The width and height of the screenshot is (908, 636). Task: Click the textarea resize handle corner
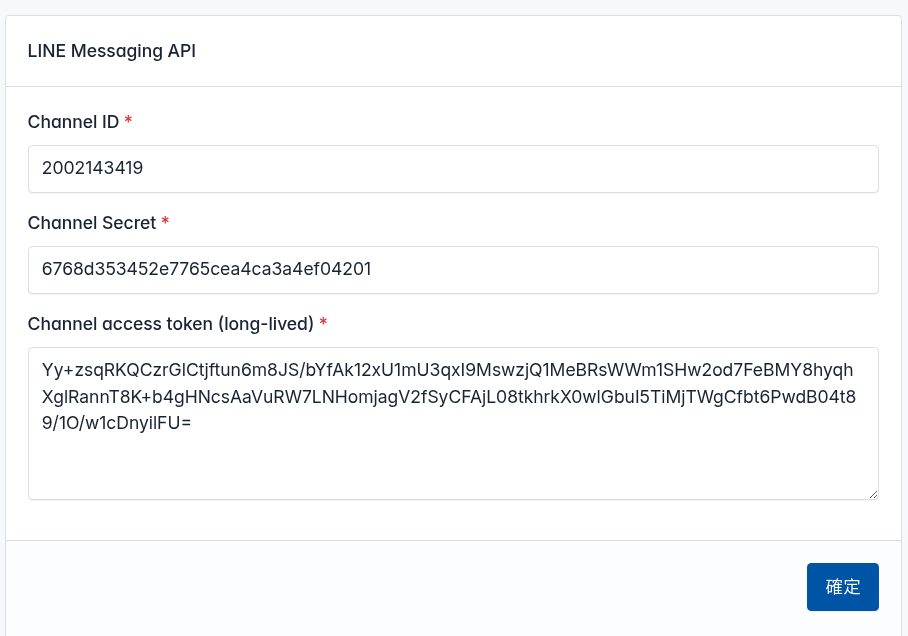[873, 494]
